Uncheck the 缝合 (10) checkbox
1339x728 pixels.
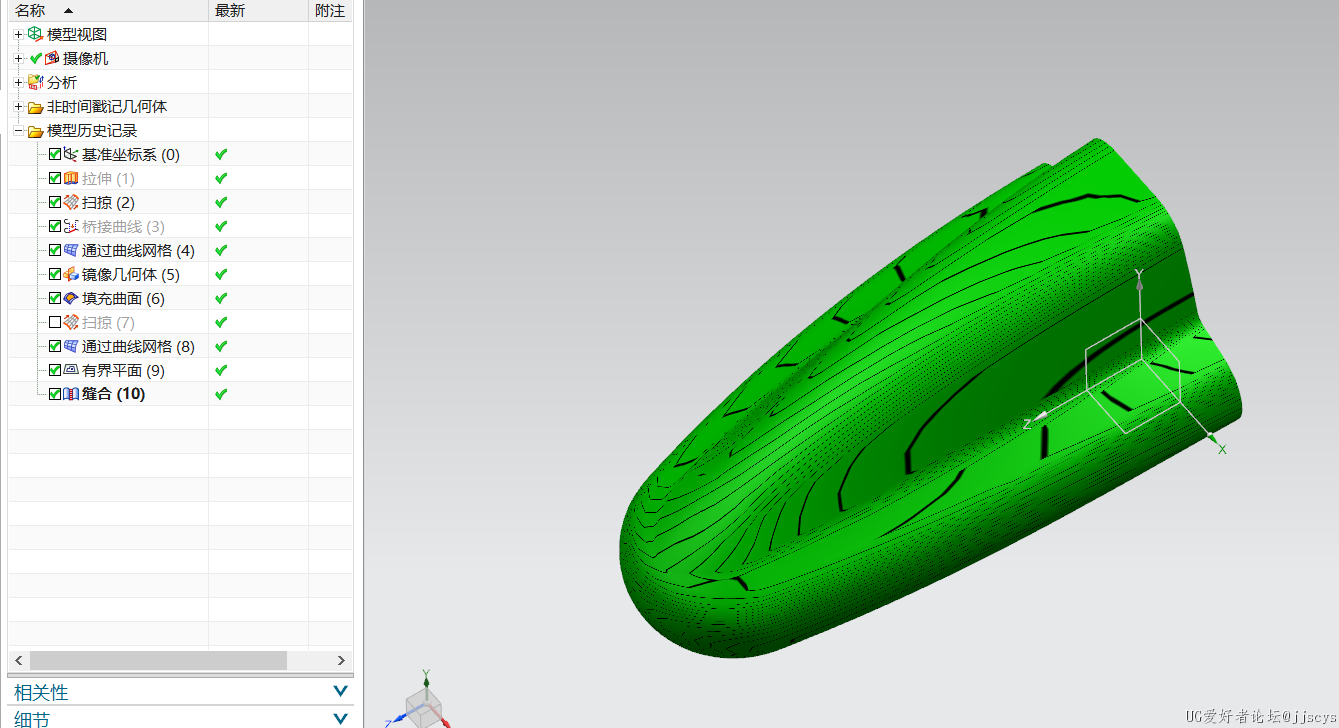point(55,394)
